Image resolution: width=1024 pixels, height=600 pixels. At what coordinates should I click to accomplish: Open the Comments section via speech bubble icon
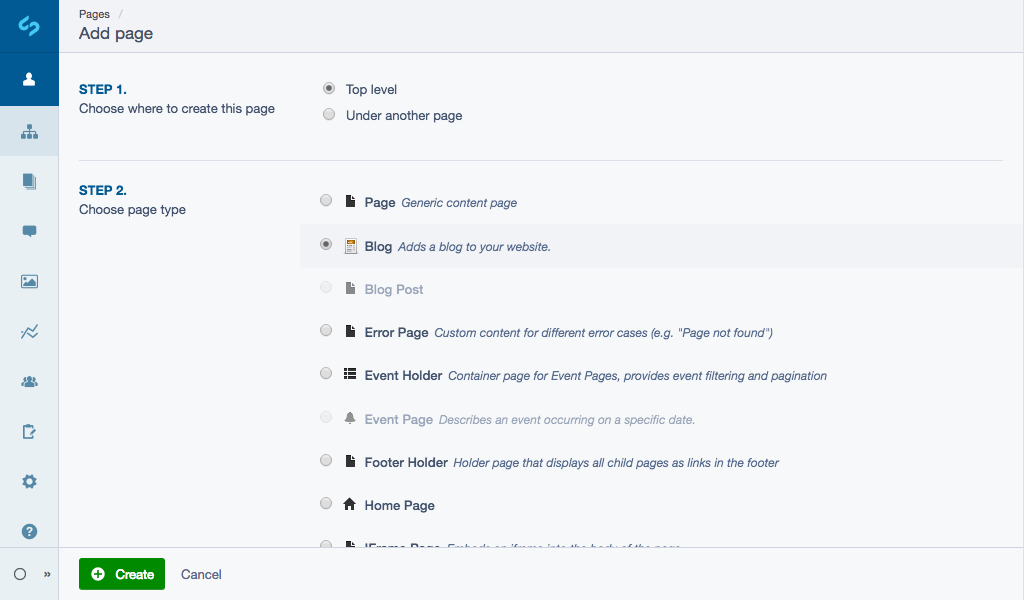(x=29, y=231)
